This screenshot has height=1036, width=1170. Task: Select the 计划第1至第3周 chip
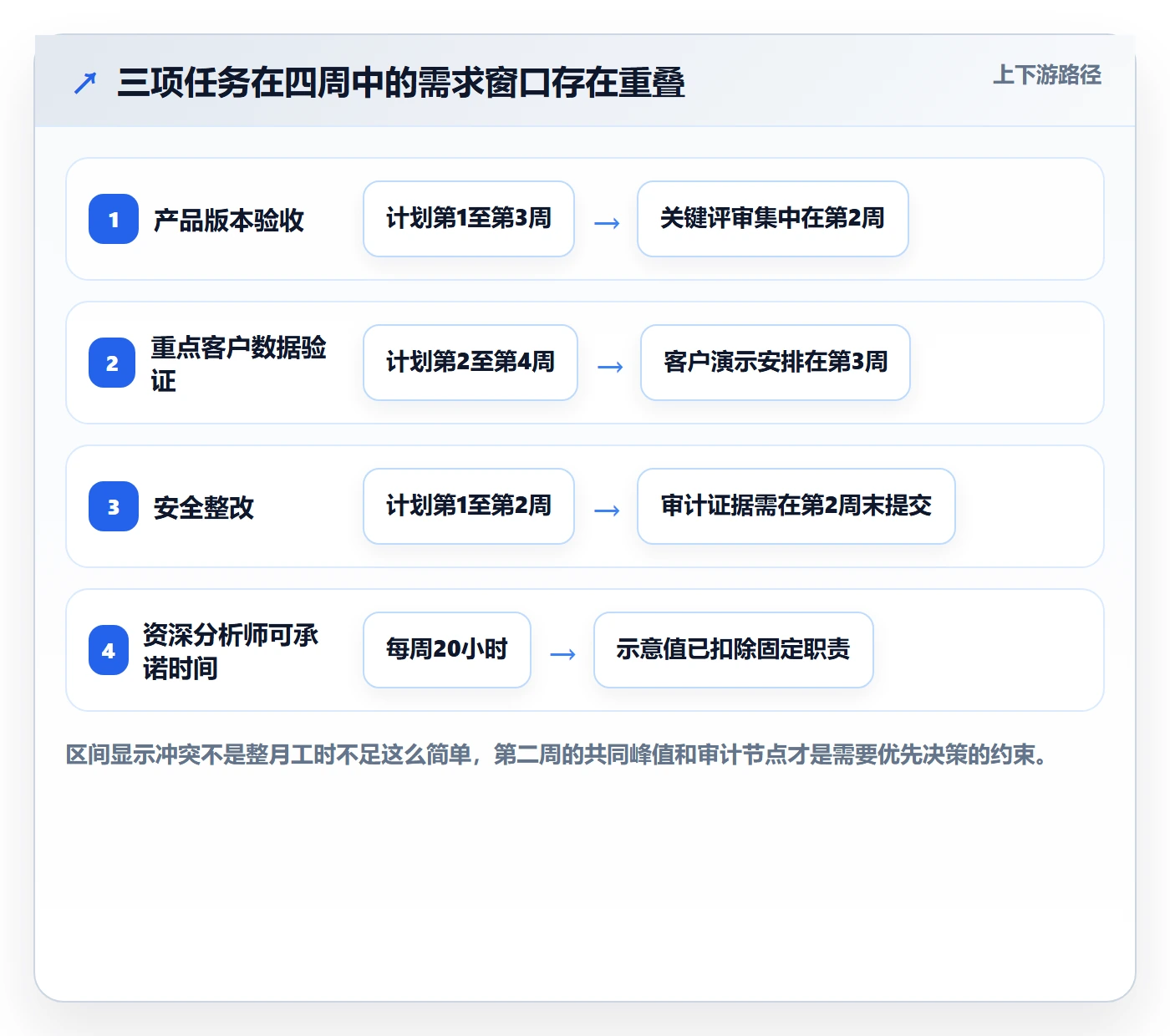pyautogui.click(x=469, y=219)
